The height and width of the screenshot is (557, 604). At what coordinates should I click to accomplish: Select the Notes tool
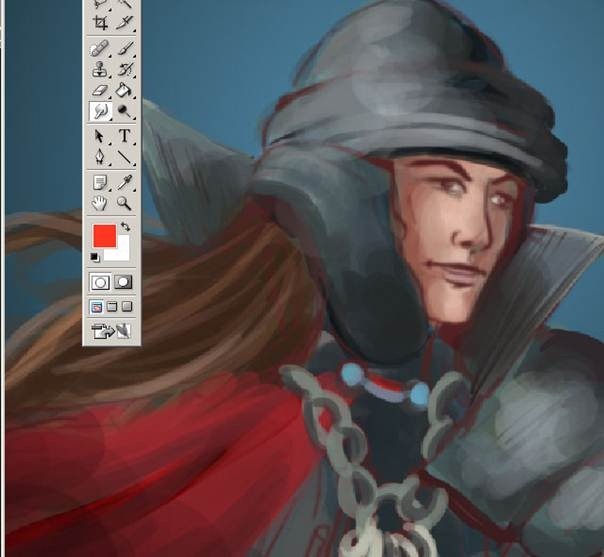tap(100, 182)
